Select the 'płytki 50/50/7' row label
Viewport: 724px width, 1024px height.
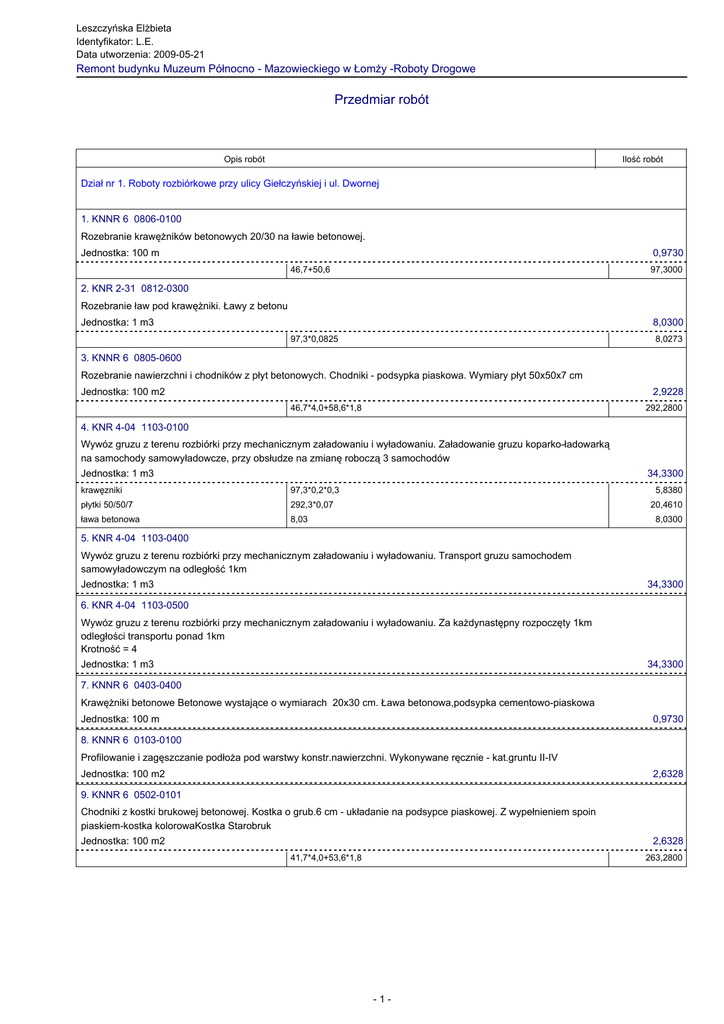pos(106,505)
